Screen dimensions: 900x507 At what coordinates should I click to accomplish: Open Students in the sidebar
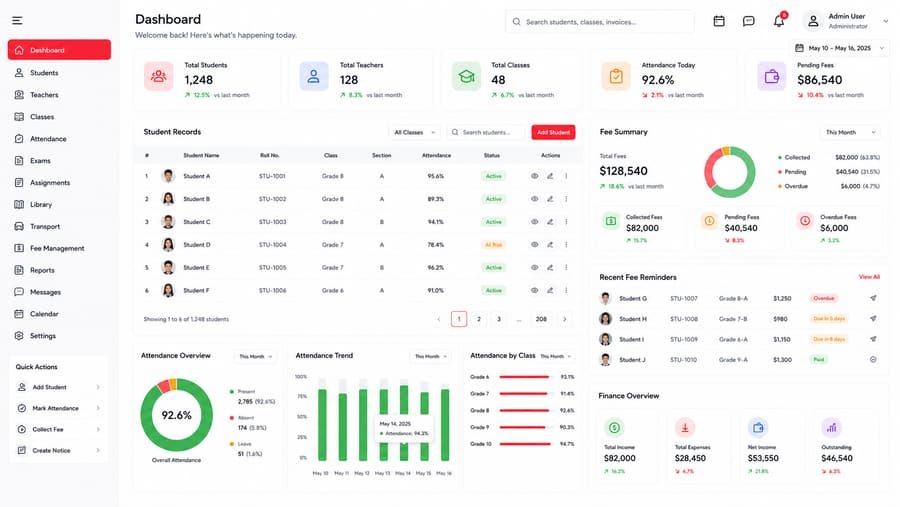click(x=59, y=73)
